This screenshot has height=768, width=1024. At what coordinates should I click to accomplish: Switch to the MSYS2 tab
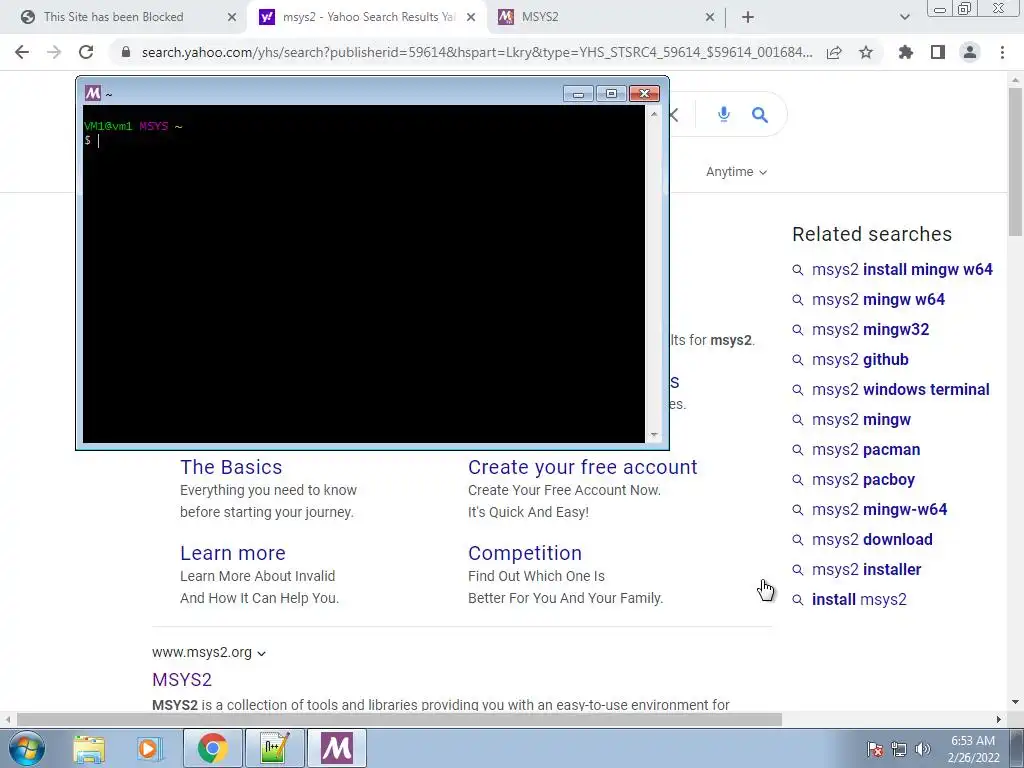(x=607, y=17)
